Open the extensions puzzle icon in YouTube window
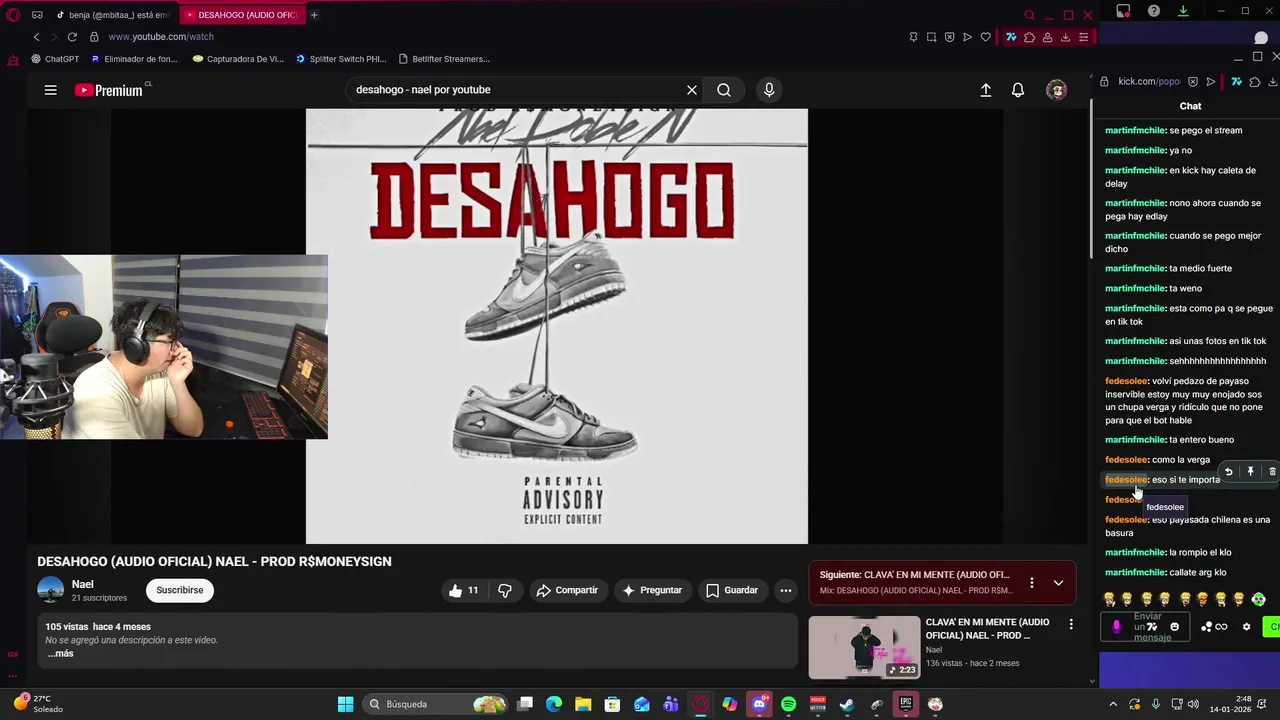The image size is (1280, 720). [1029, 37]
